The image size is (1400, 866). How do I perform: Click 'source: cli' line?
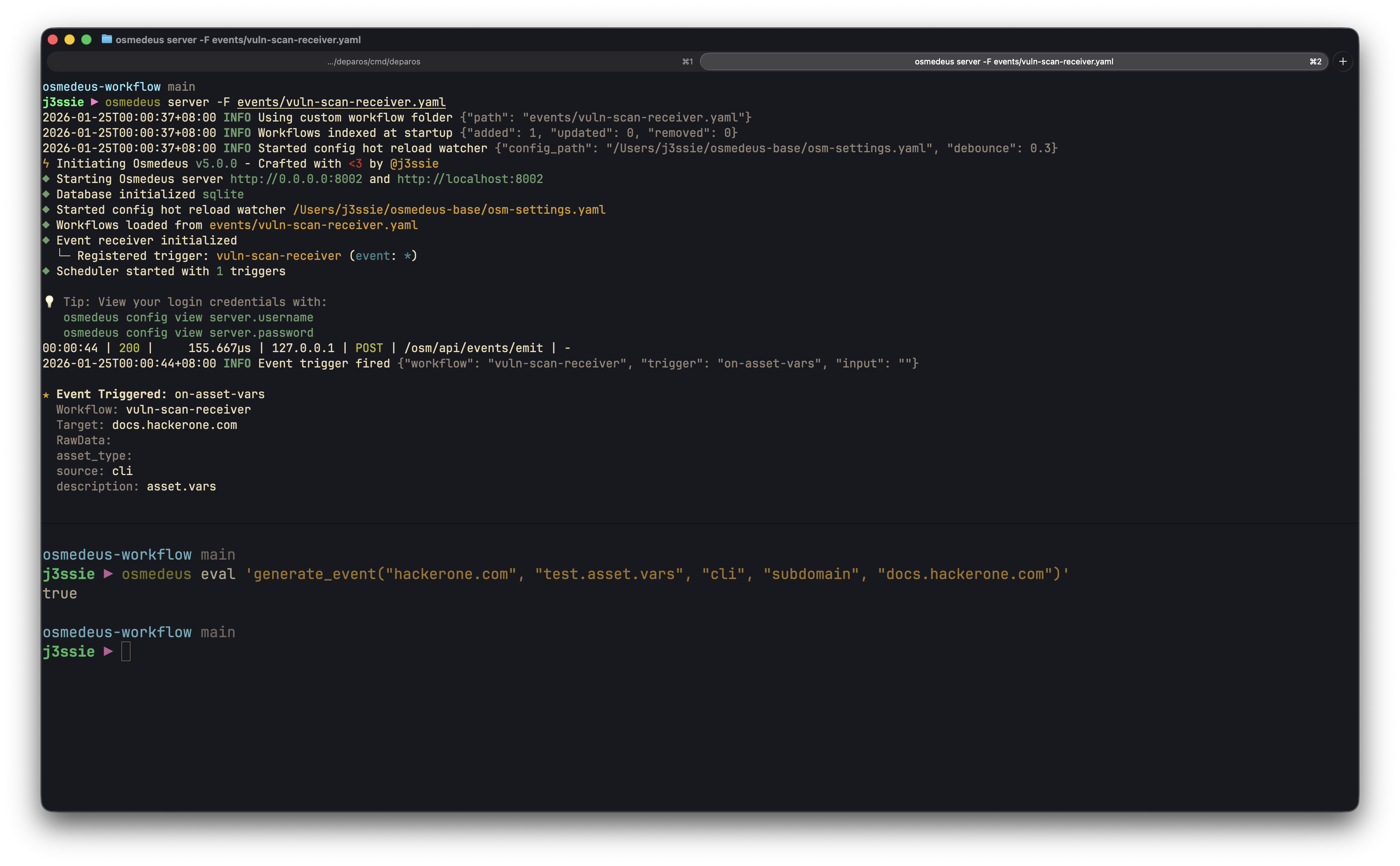(x=94, y=471)
